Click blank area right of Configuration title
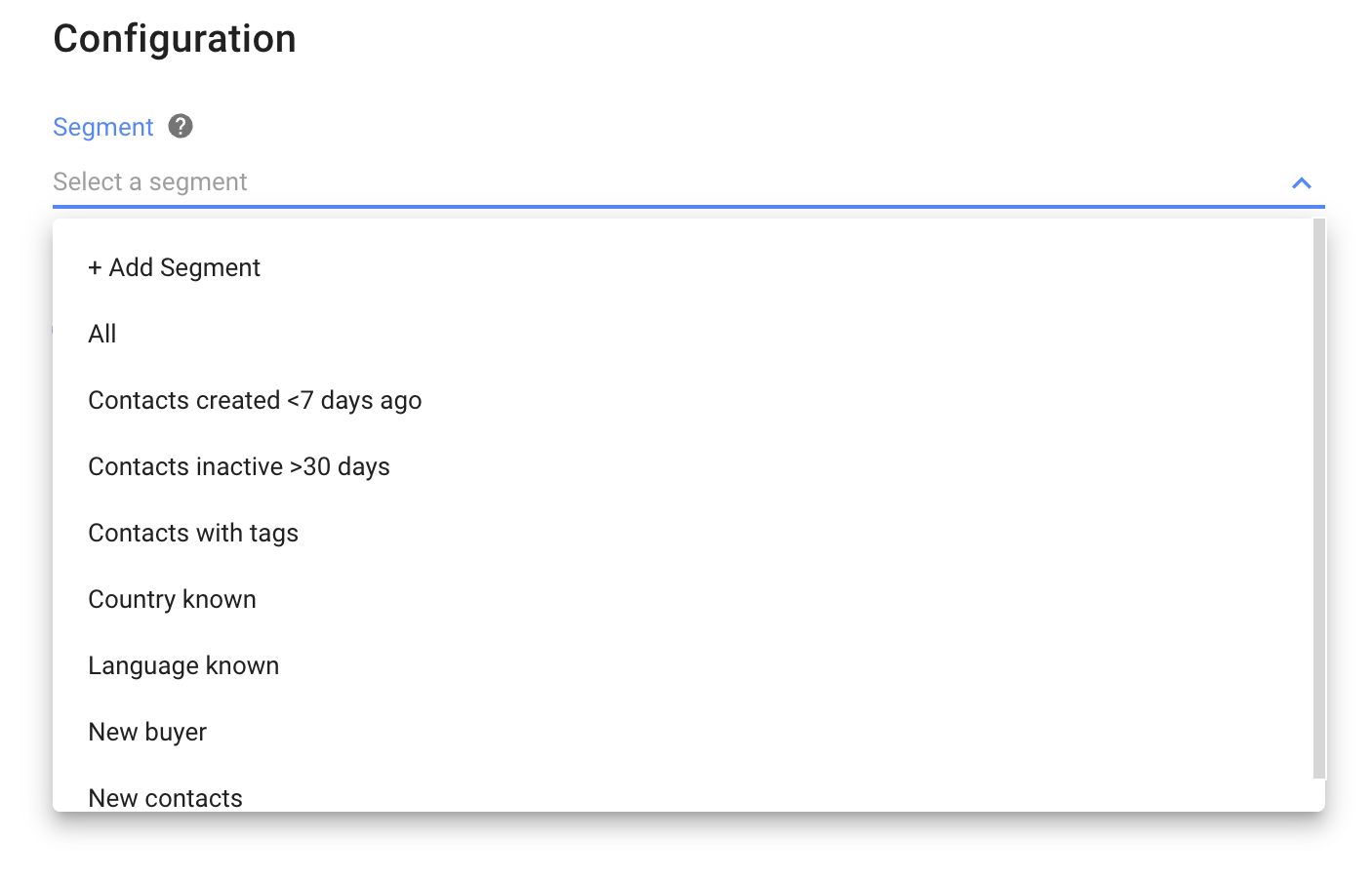The image size is (1372, 880). pos(781,39)
